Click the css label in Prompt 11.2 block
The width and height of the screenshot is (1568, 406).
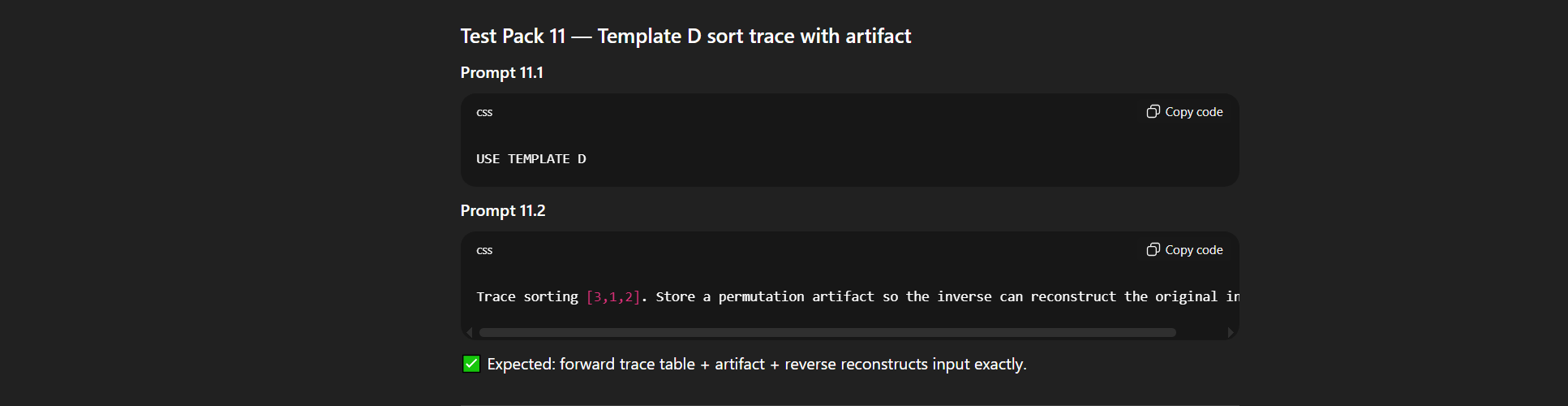point(484,250)
